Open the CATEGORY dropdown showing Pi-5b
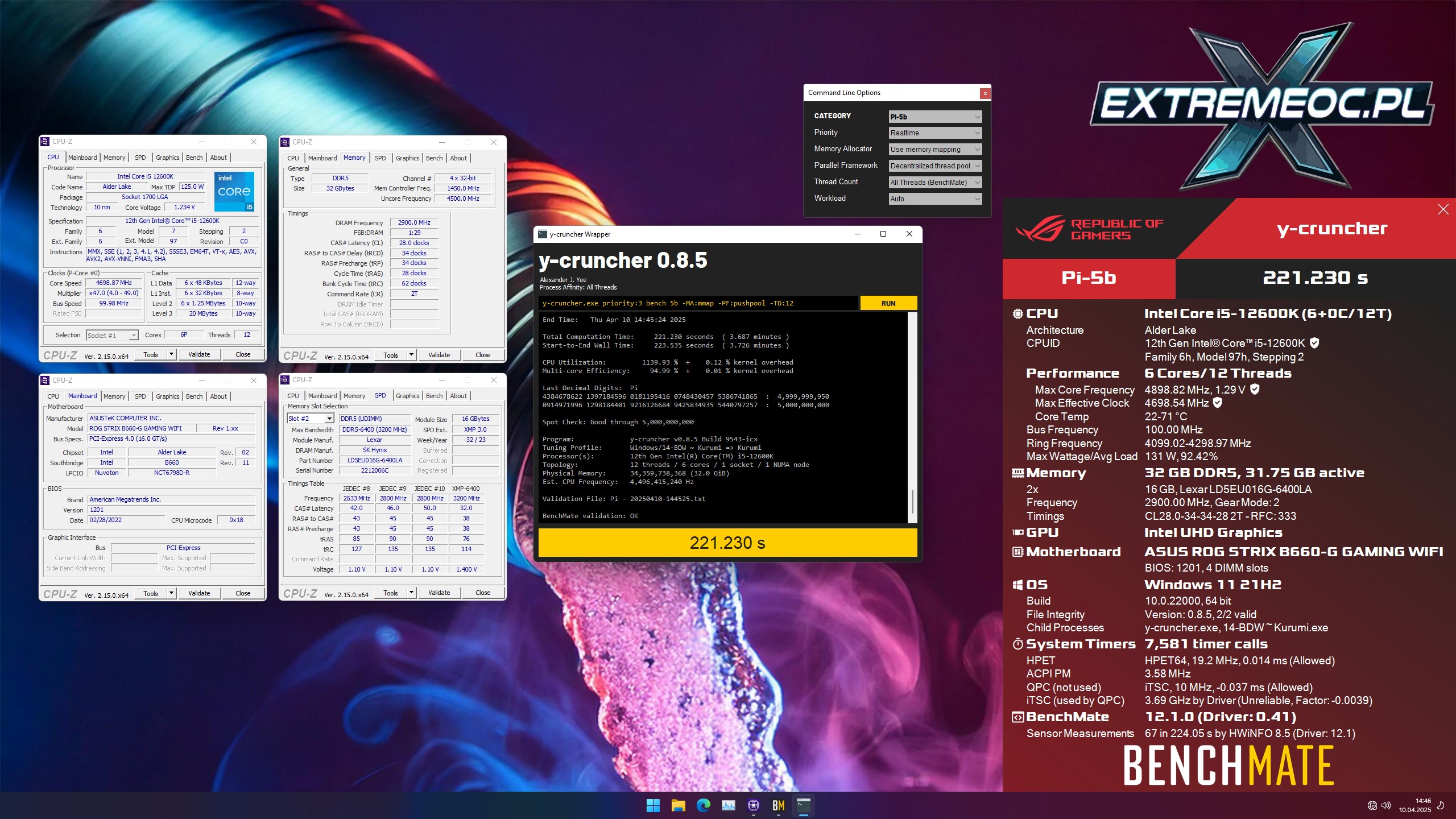This screenshot has height=819, width=1456. click(x=935, y=117)
